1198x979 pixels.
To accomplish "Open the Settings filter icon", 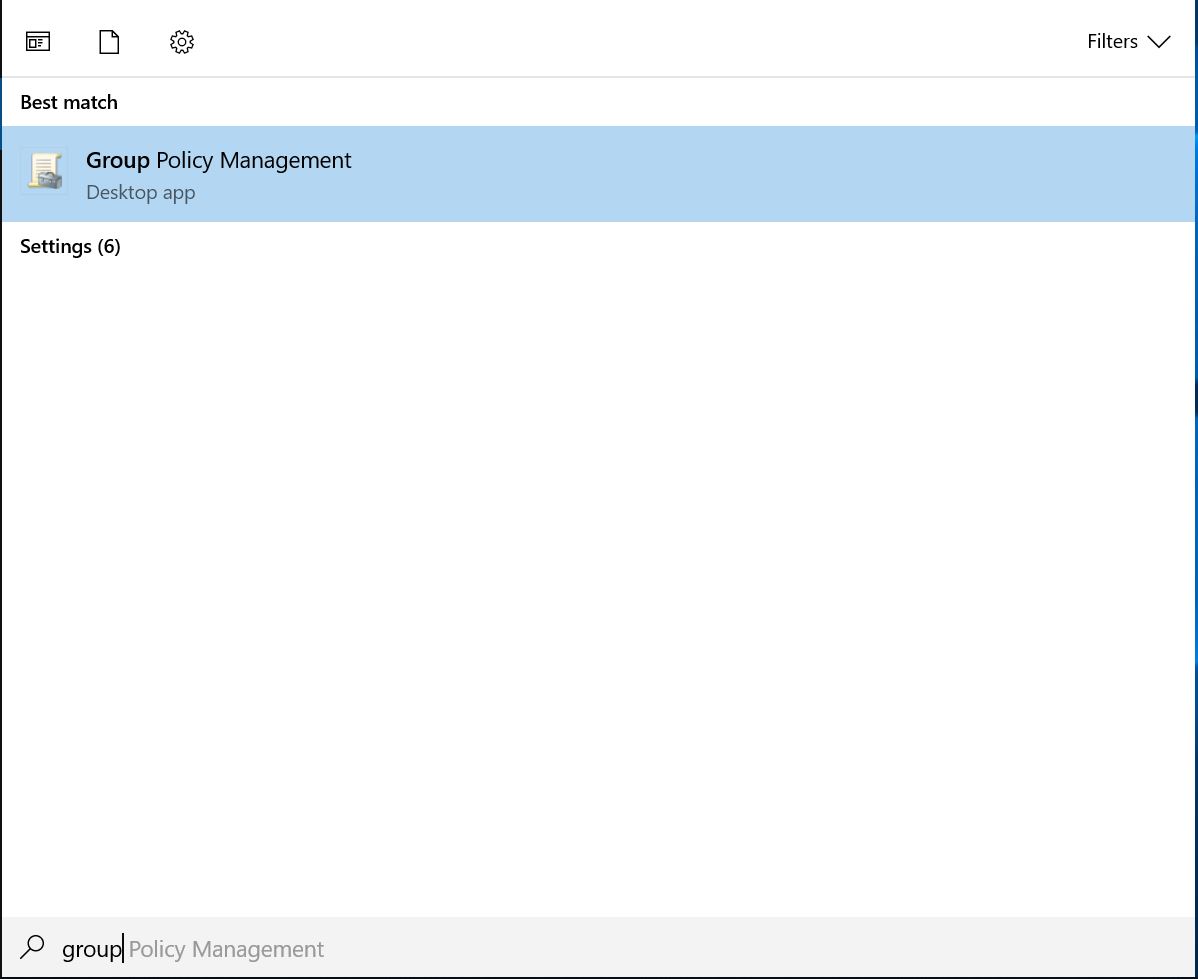I will [x=181, y=41].
